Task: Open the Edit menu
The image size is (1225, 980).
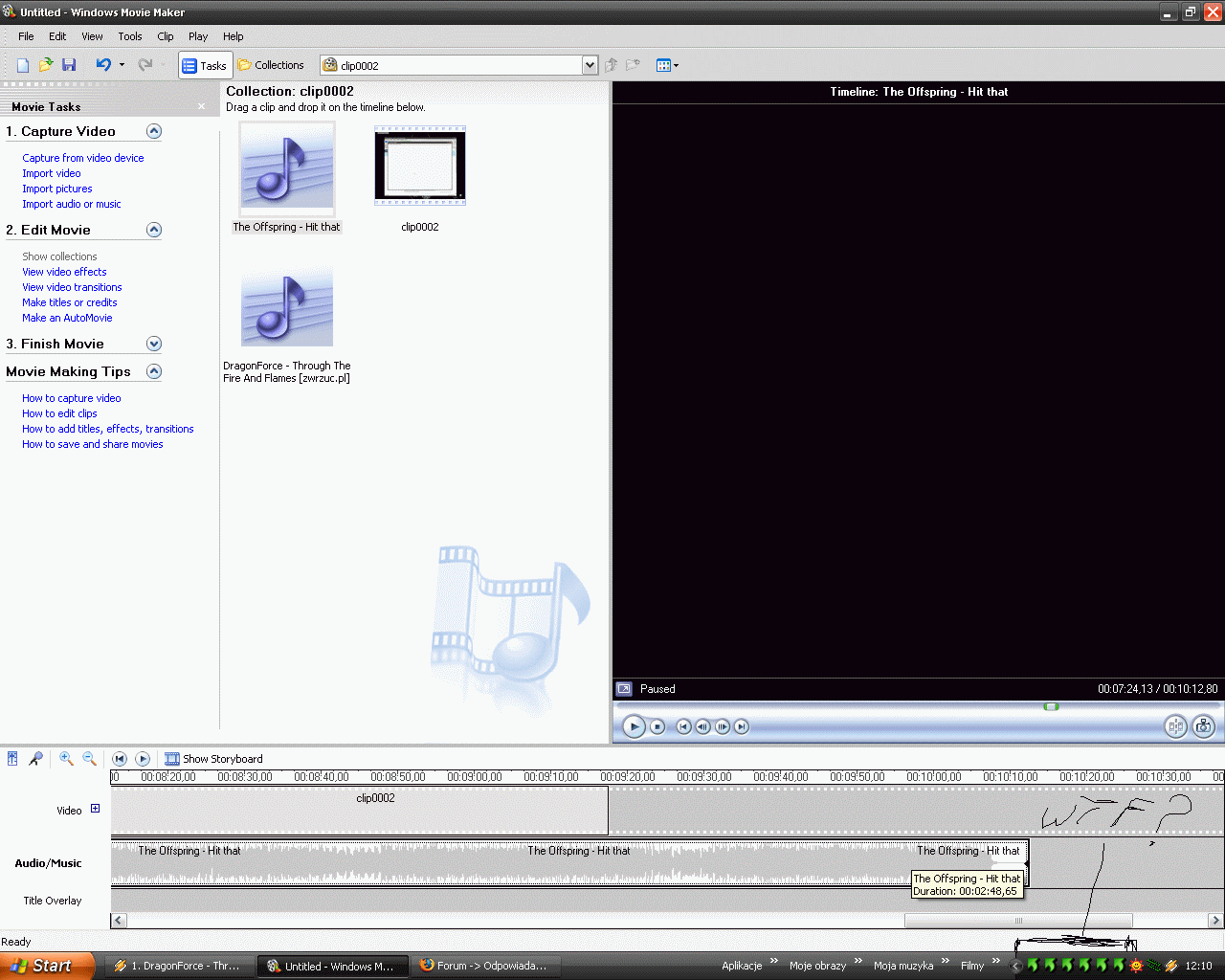Action: click(57, 36)
